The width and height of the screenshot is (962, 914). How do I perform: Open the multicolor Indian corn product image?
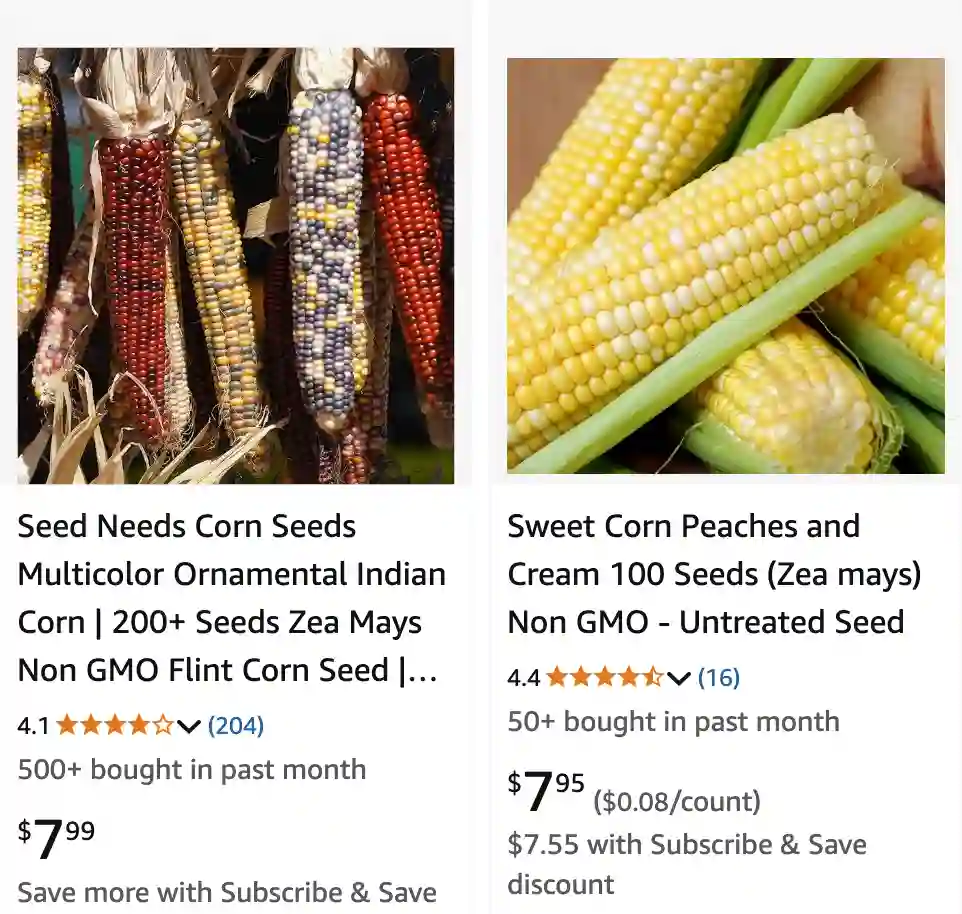236,266
